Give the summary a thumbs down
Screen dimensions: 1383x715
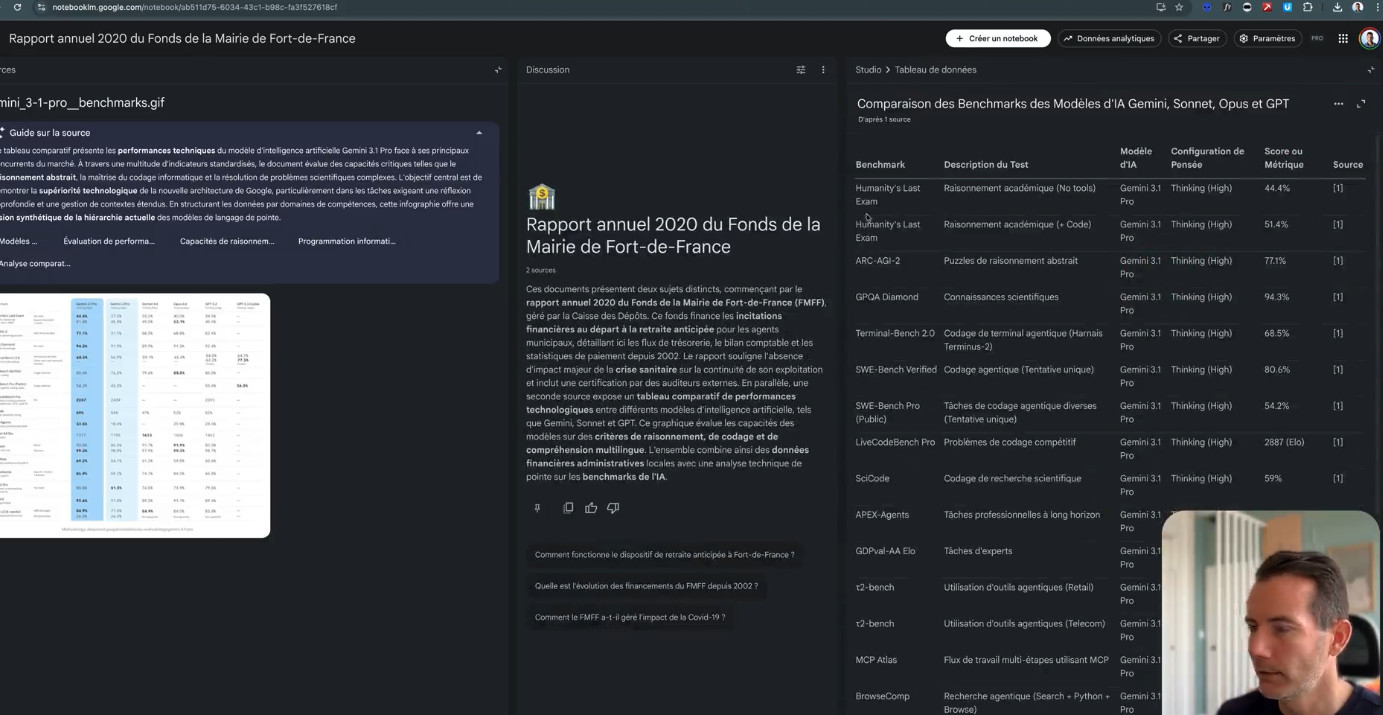pyautogui.click(x=613, y=508)
